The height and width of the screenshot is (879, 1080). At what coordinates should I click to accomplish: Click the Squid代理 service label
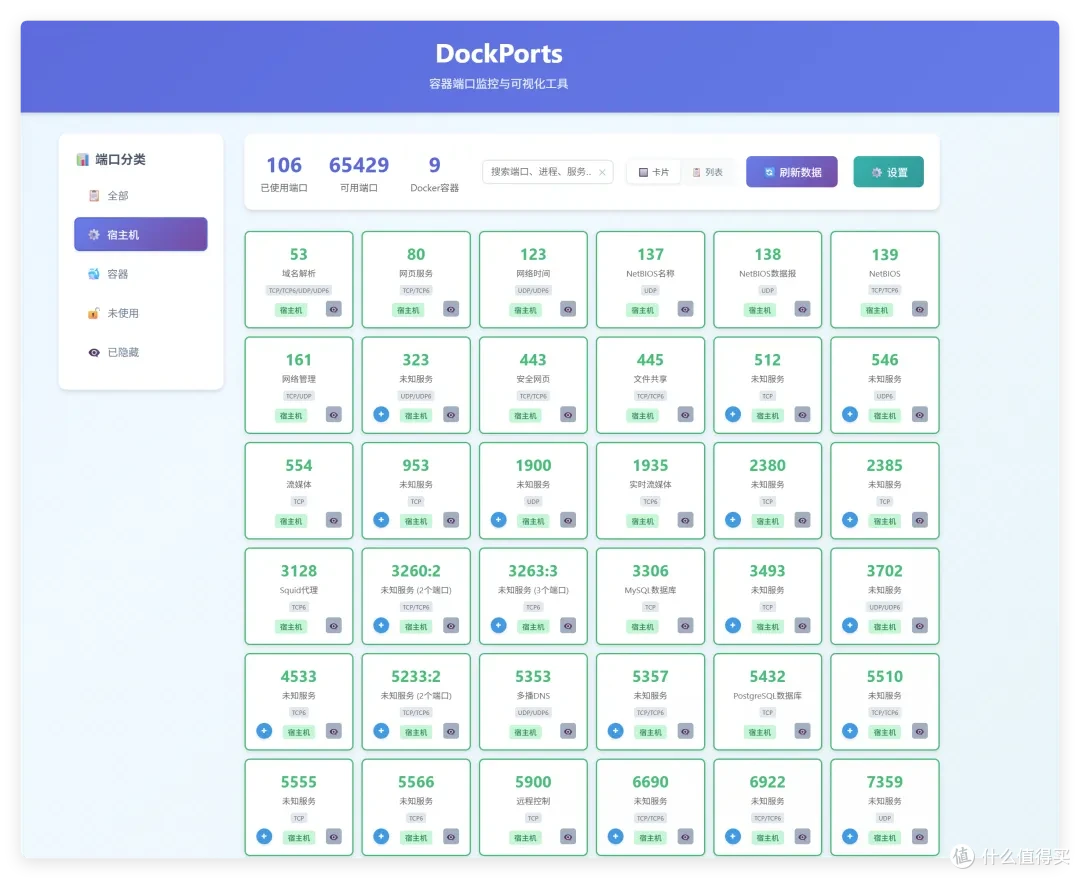298,590
